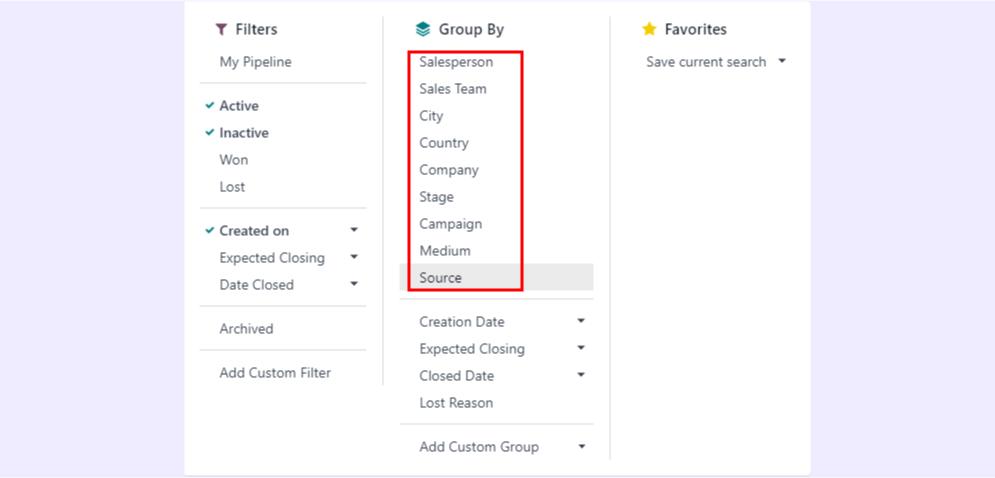The height and width of the screenshot is (478, 995).
Task: Show Archived records
Action: tap(246, 329)
